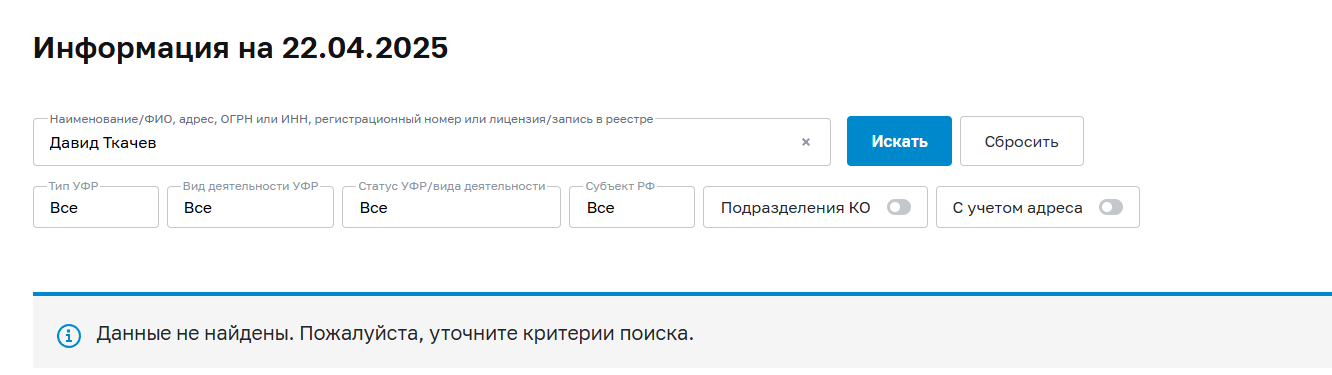This screenshot has width=1332, height=375.
Task: Enable the С учетом адреса switch
Action: [1111, 208]
